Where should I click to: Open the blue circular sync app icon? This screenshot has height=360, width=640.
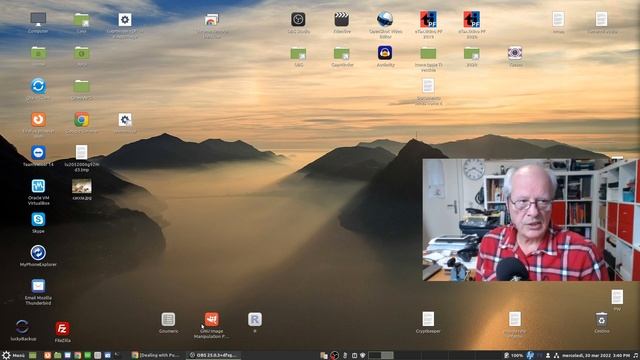[38, 87]
